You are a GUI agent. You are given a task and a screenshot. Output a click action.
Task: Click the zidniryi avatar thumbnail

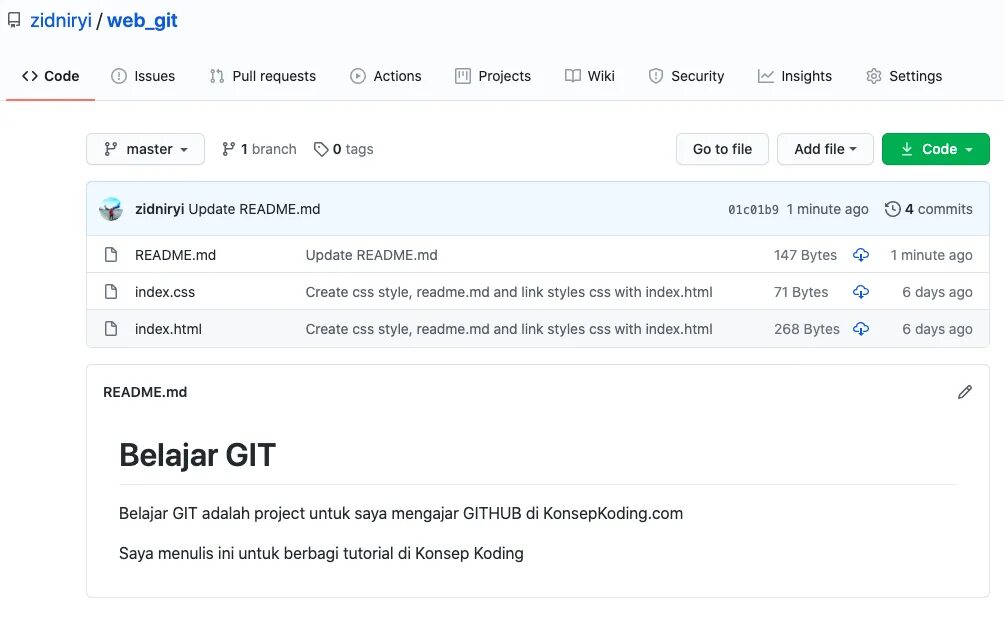(111, 209)
